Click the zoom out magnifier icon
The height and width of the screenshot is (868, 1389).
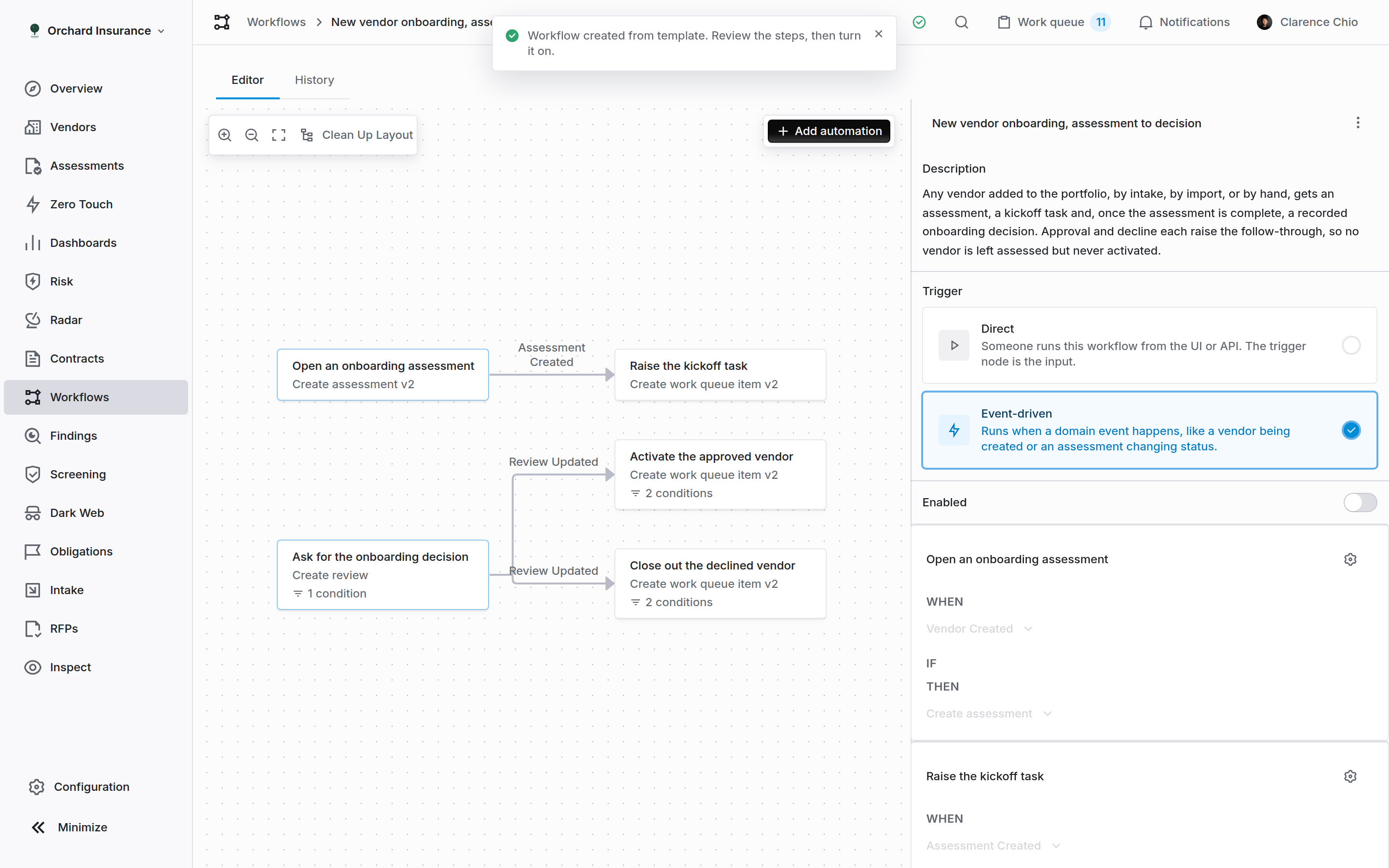tap(251, 135)
